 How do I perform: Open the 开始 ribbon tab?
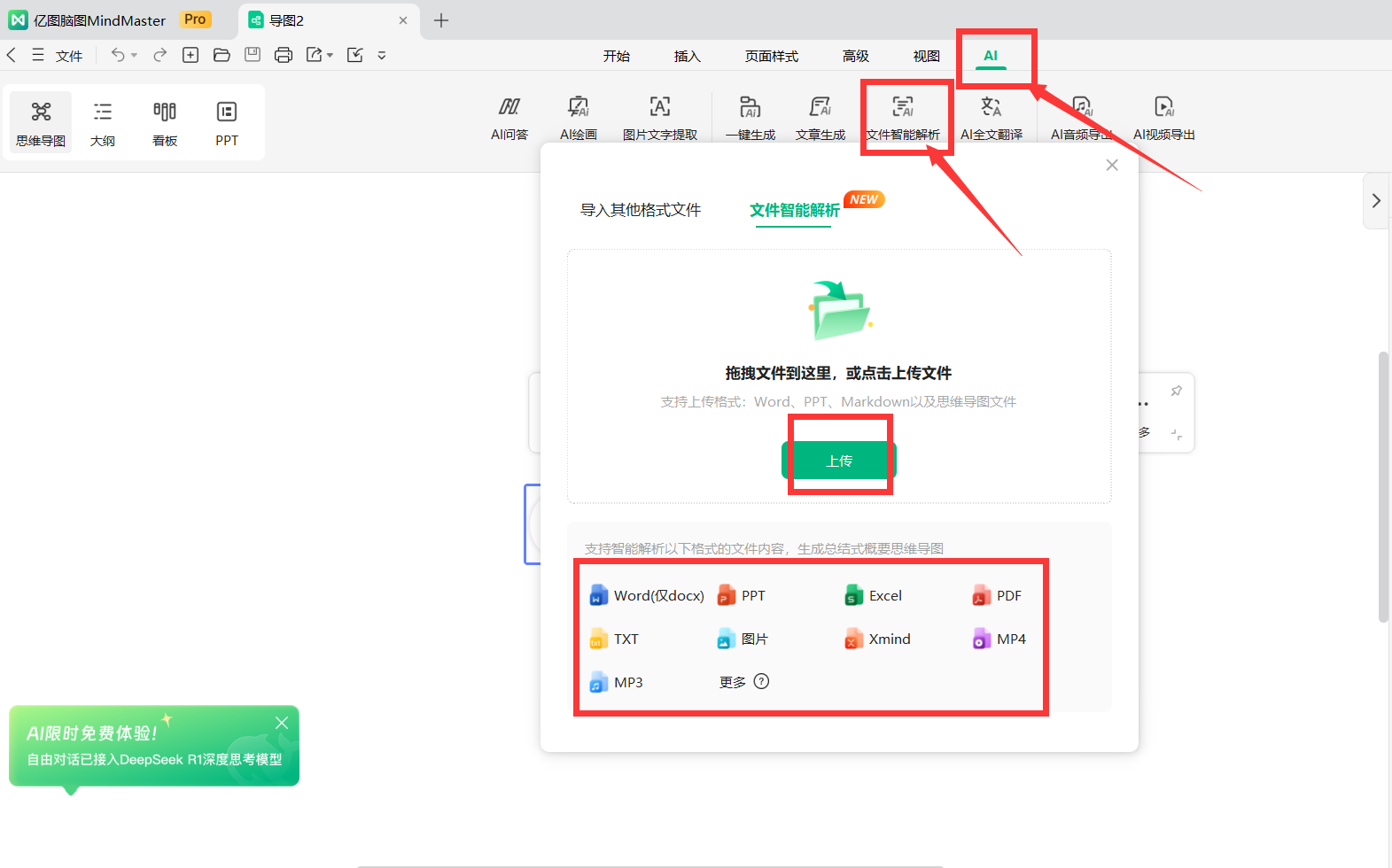[617, 56]
